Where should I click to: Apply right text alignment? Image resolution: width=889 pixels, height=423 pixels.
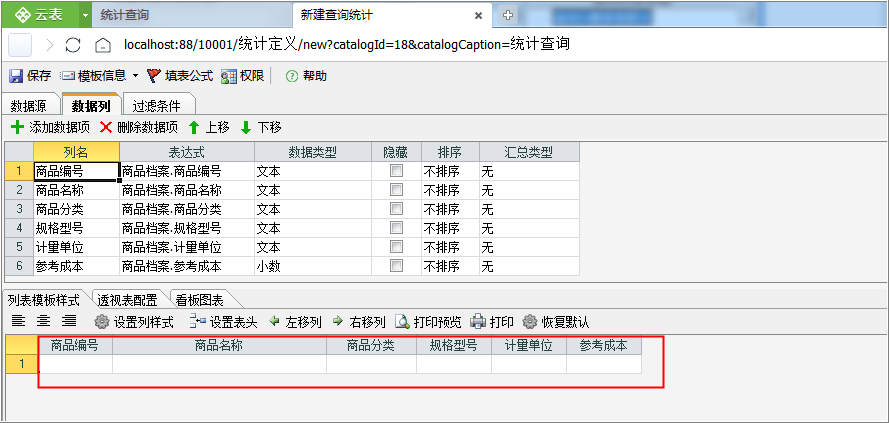pos(69,322)
